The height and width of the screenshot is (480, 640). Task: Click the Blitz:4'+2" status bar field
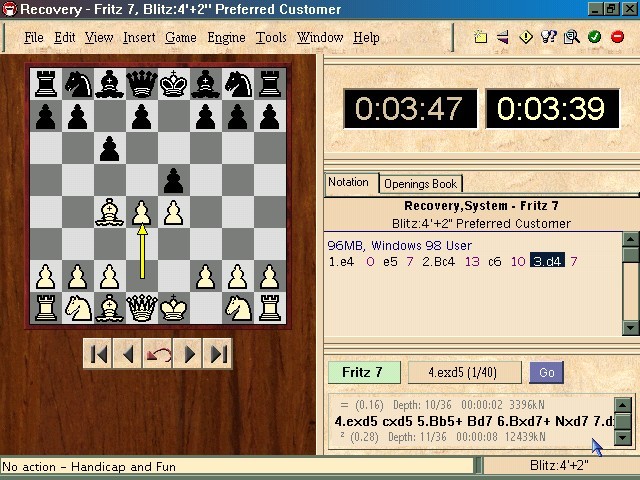pos(559,466)
